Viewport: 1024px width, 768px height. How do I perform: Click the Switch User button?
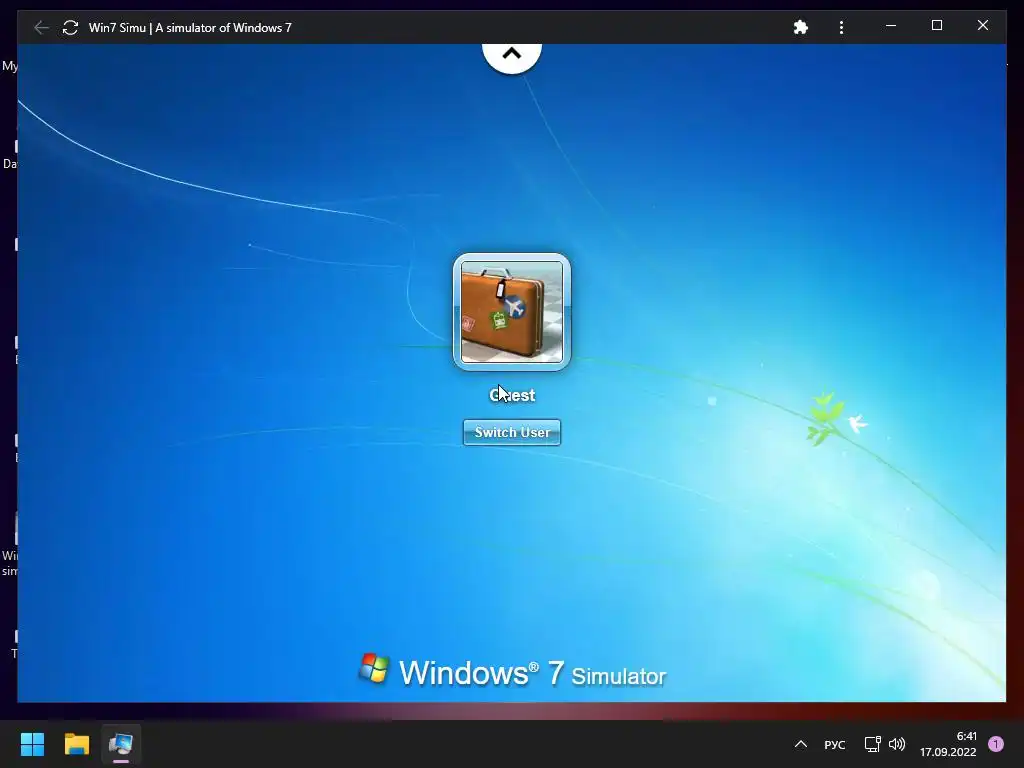pos(511,432)
